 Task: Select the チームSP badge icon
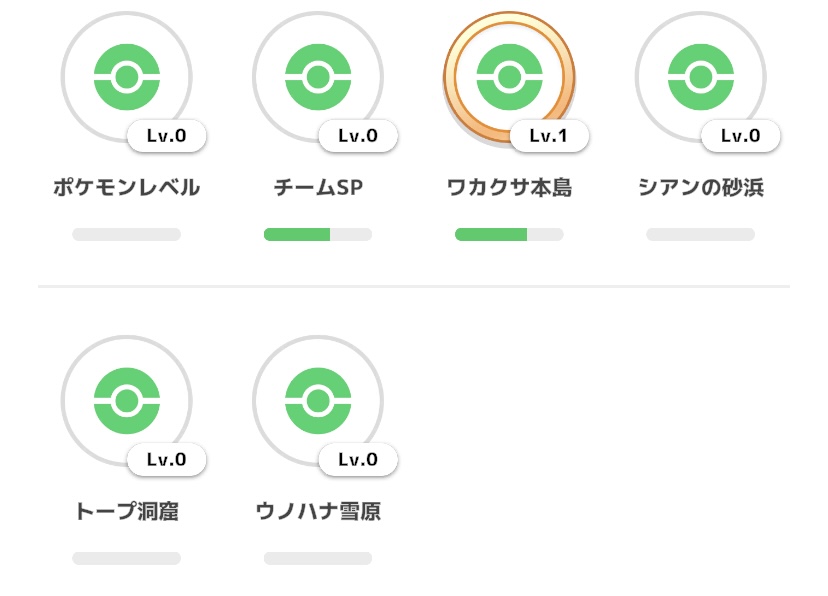[x=318, y=77]
